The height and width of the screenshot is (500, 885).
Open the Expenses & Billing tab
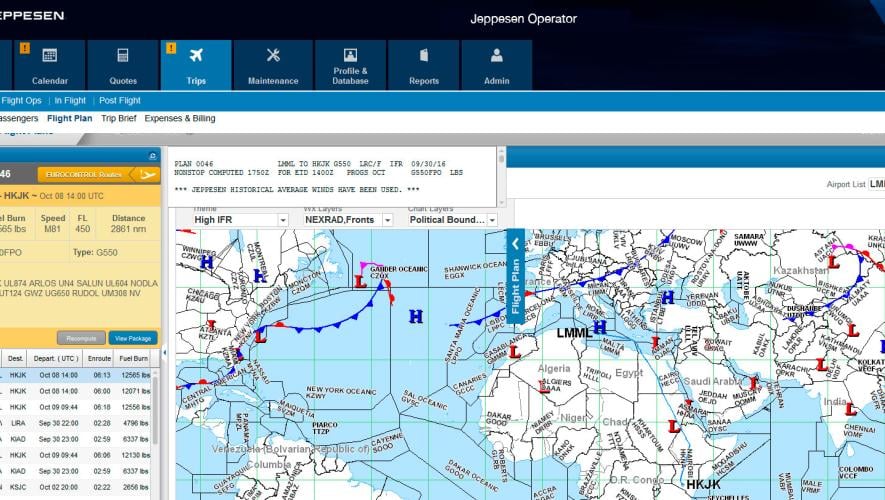pyautogui.click(x=180, y=118)
